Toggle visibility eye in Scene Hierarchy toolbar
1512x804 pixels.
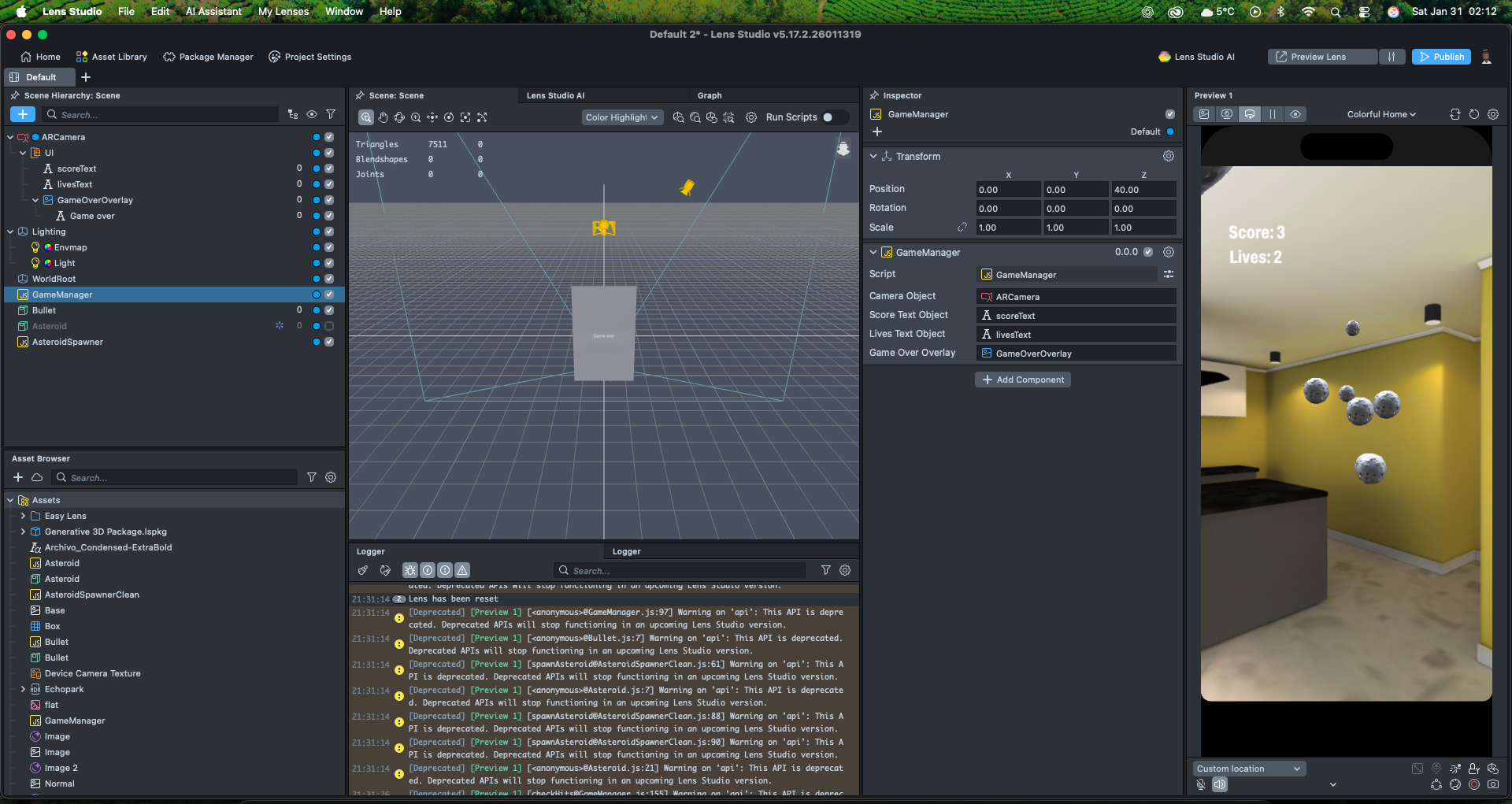click(312, 115)
